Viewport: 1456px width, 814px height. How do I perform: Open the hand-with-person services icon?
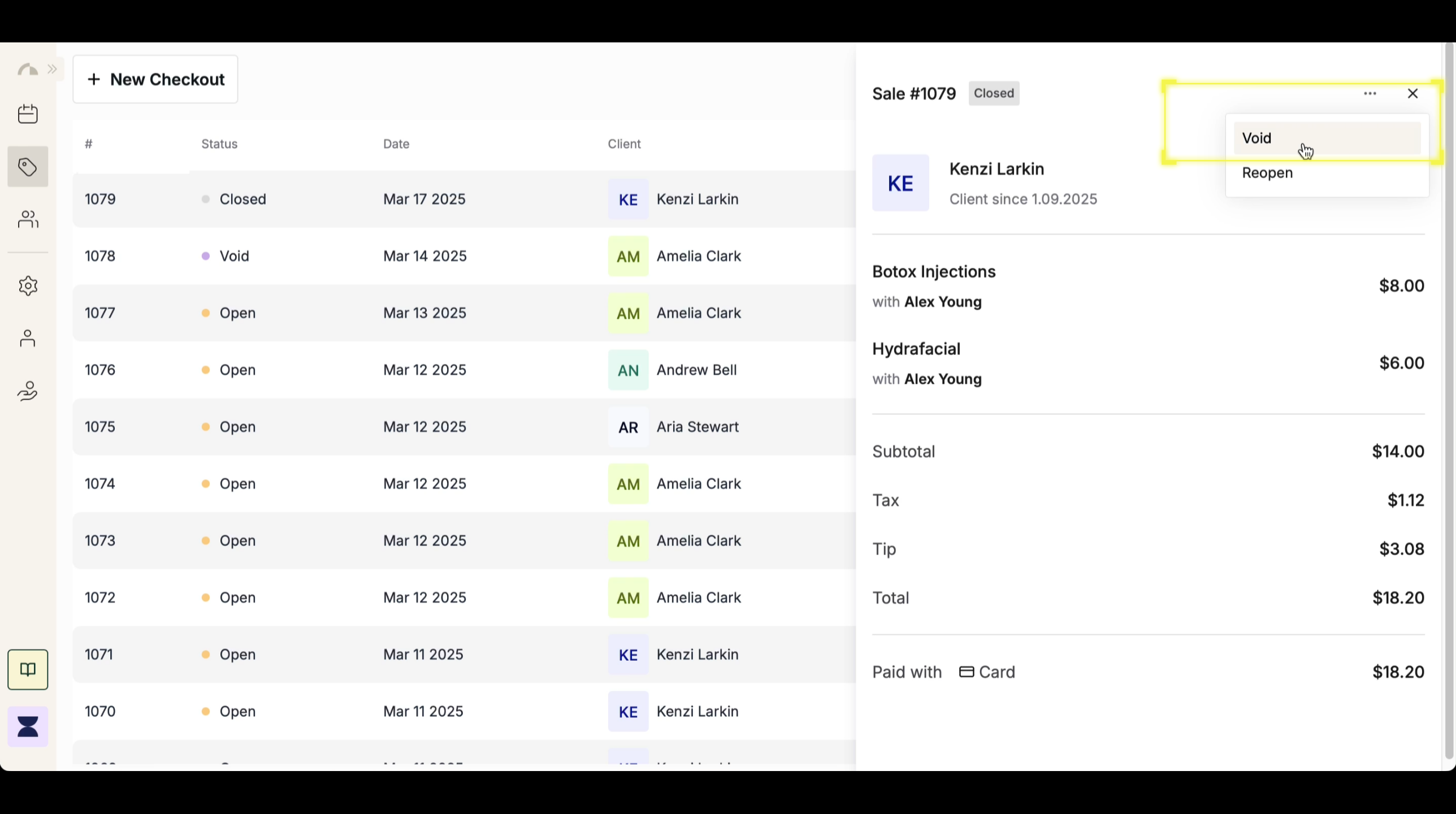pos(28,391)
